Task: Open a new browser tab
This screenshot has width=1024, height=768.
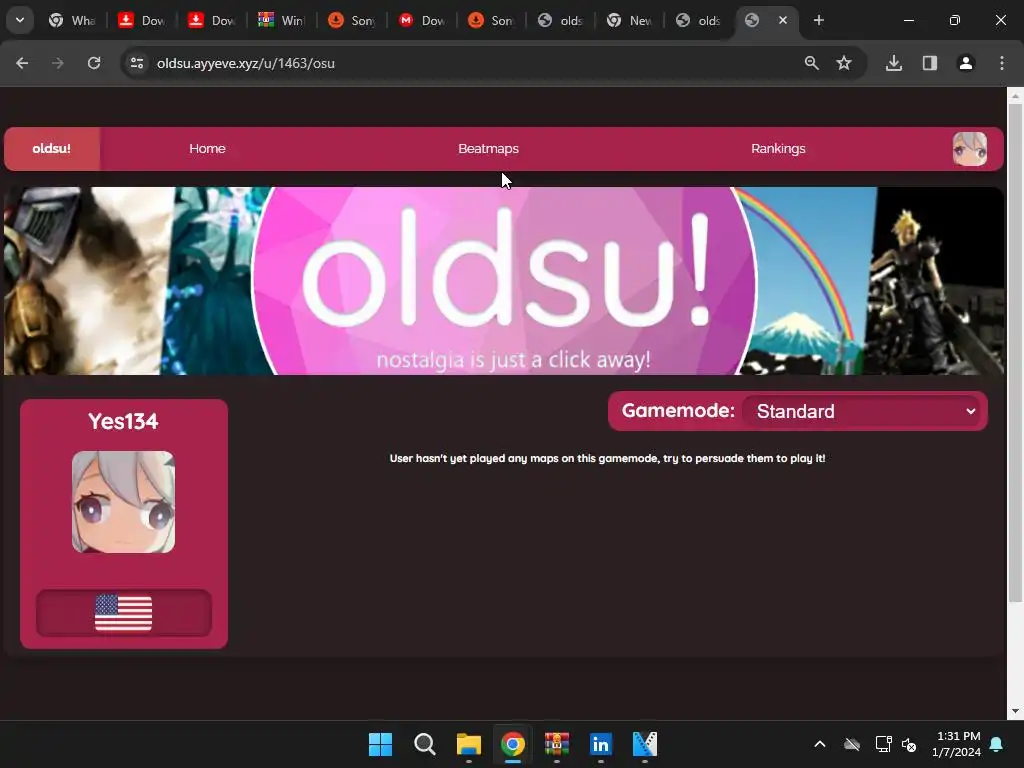Action: [819, 20]
